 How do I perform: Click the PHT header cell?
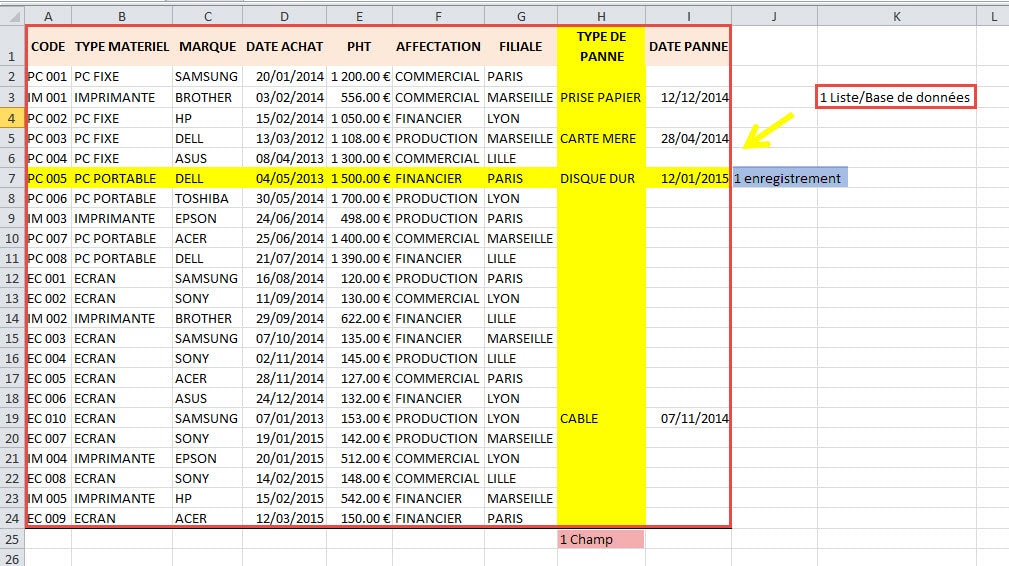pos(359,46)
